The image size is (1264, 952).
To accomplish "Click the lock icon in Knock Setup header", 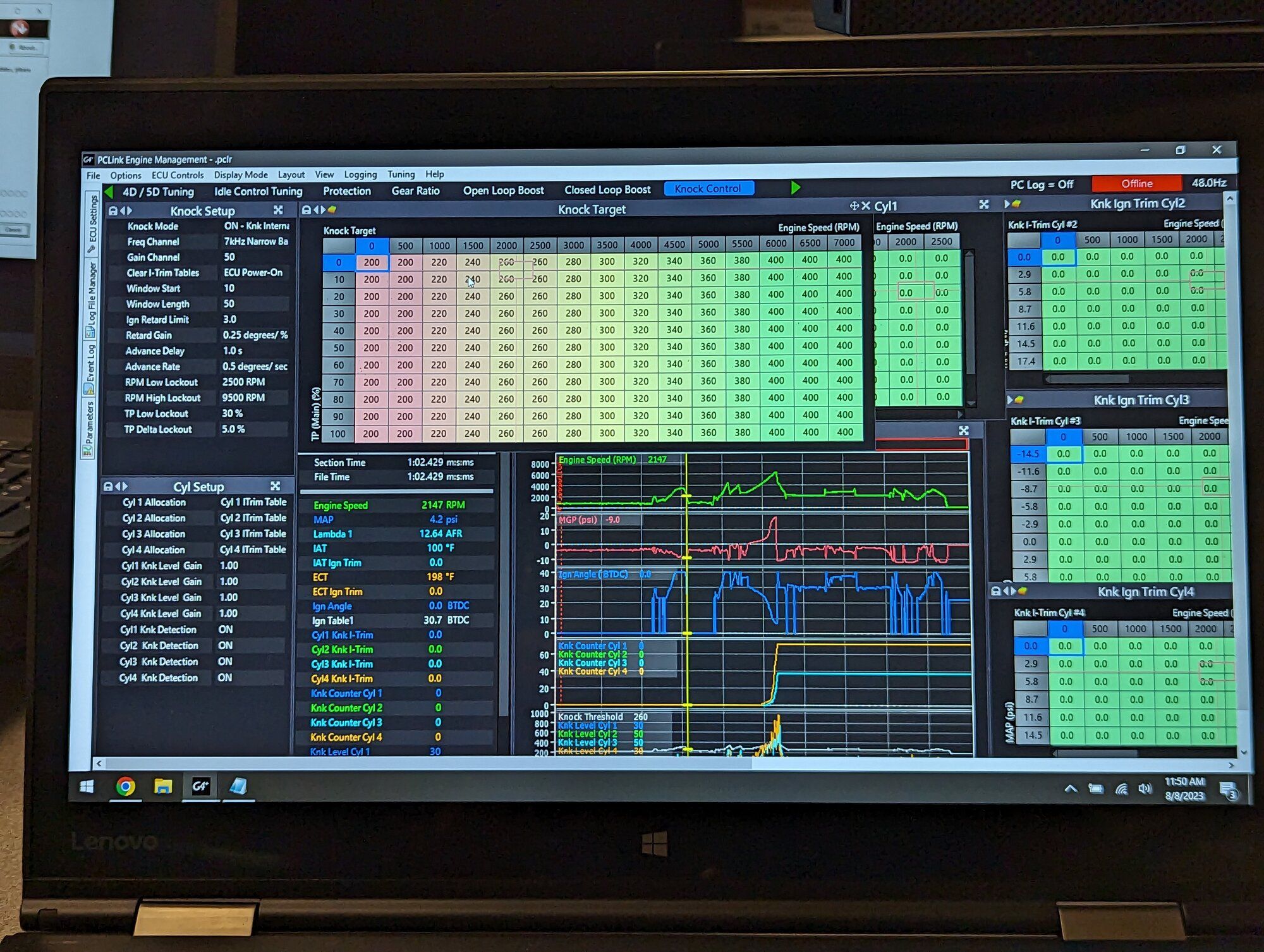I will 113,211.
